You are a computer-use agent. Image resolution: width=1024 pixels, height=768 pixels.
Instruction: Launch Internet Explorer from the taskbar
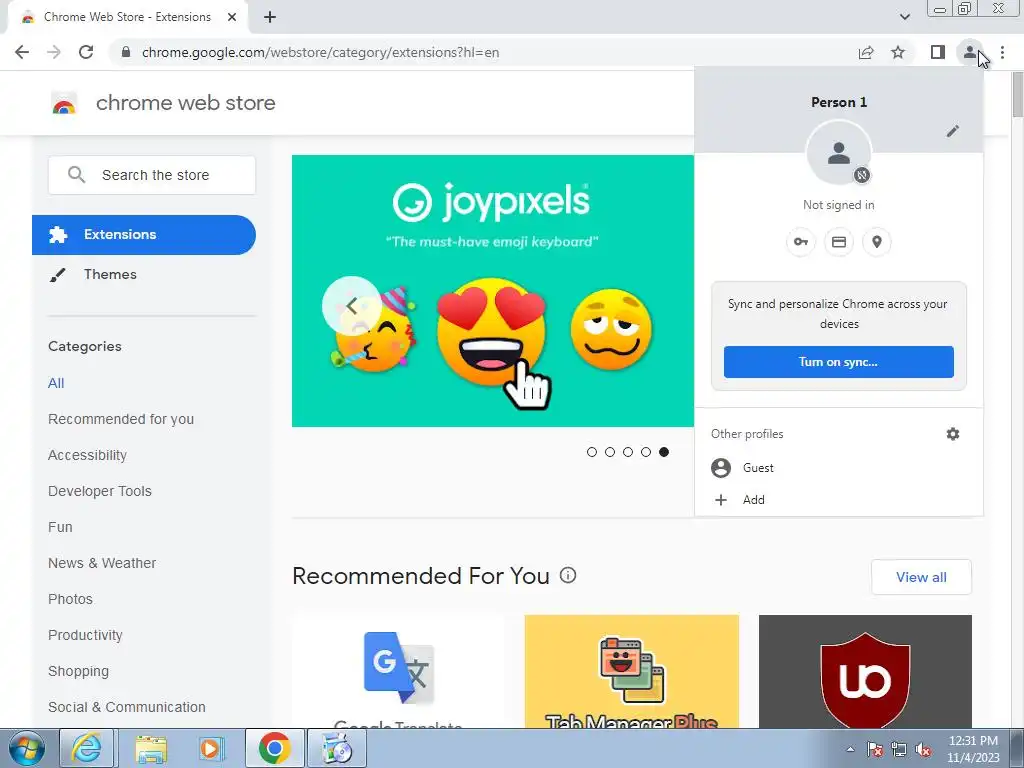[x=87, y=748]
